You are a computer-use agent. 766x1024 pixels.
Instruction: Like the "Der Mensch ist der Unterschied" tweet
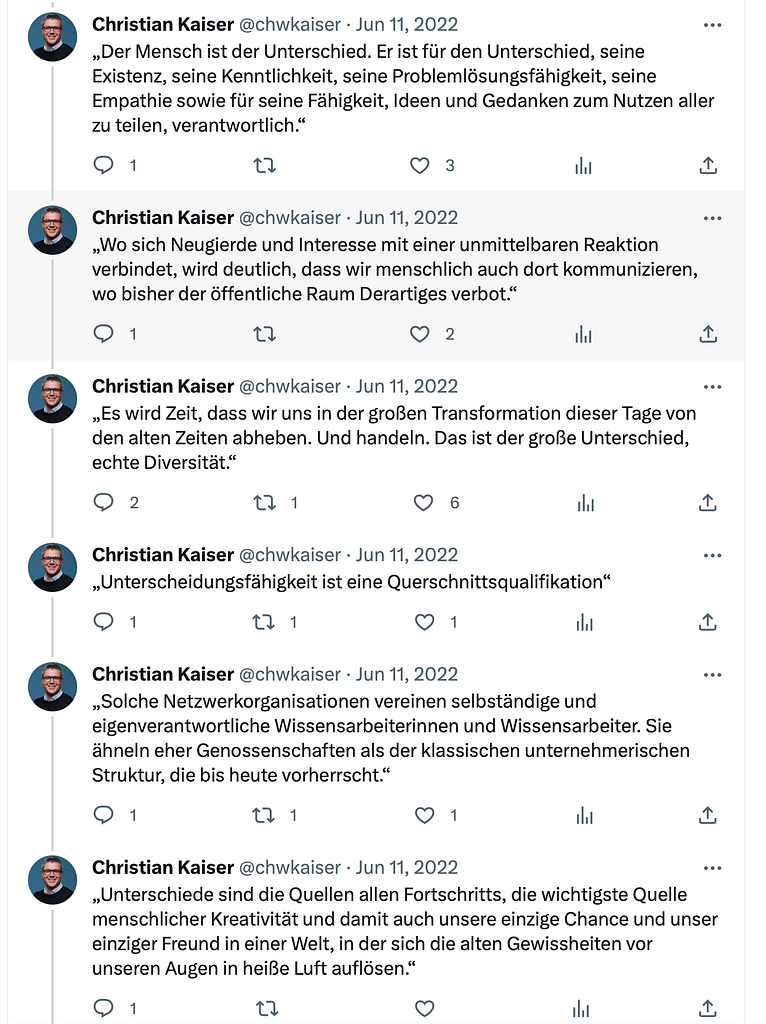coord(421,166)
